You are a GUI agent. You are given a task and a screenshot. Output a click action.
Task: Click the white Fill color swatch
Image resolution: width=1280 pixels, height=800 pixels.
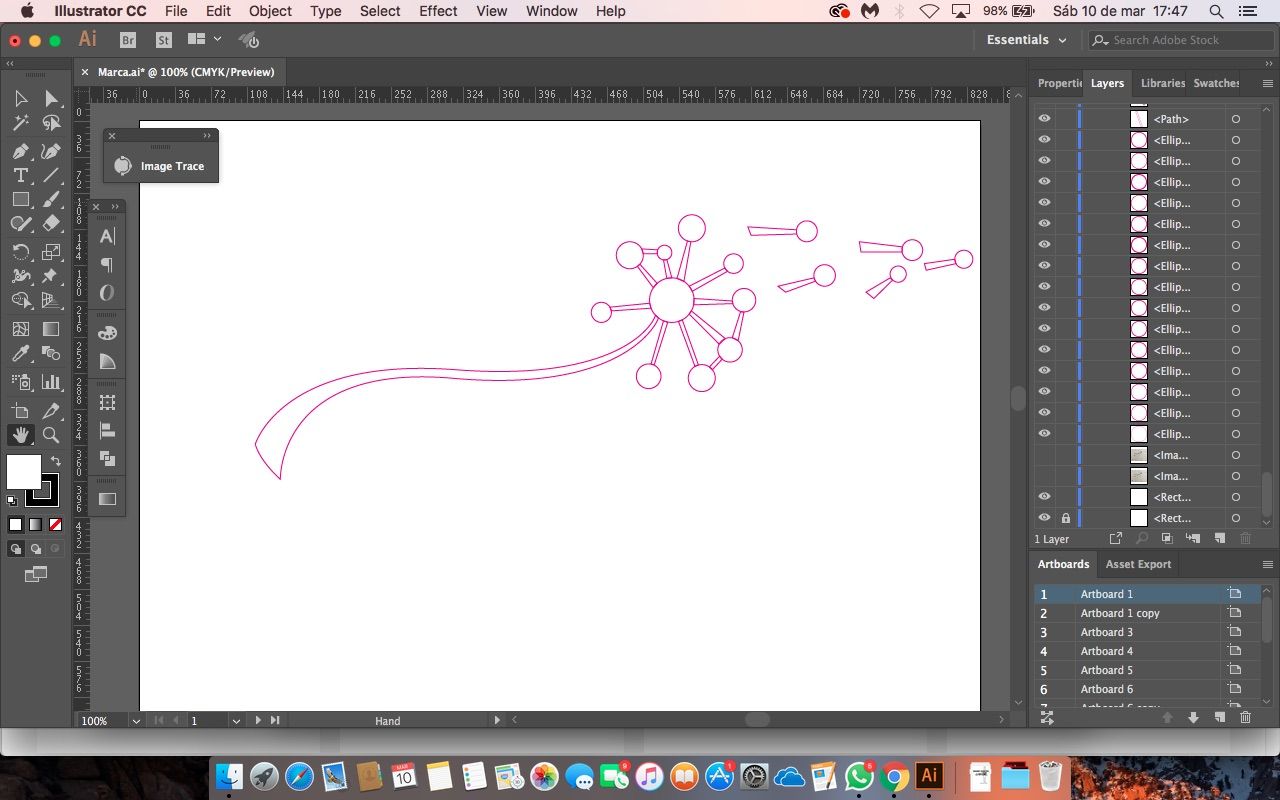click(x=24, y=472)
